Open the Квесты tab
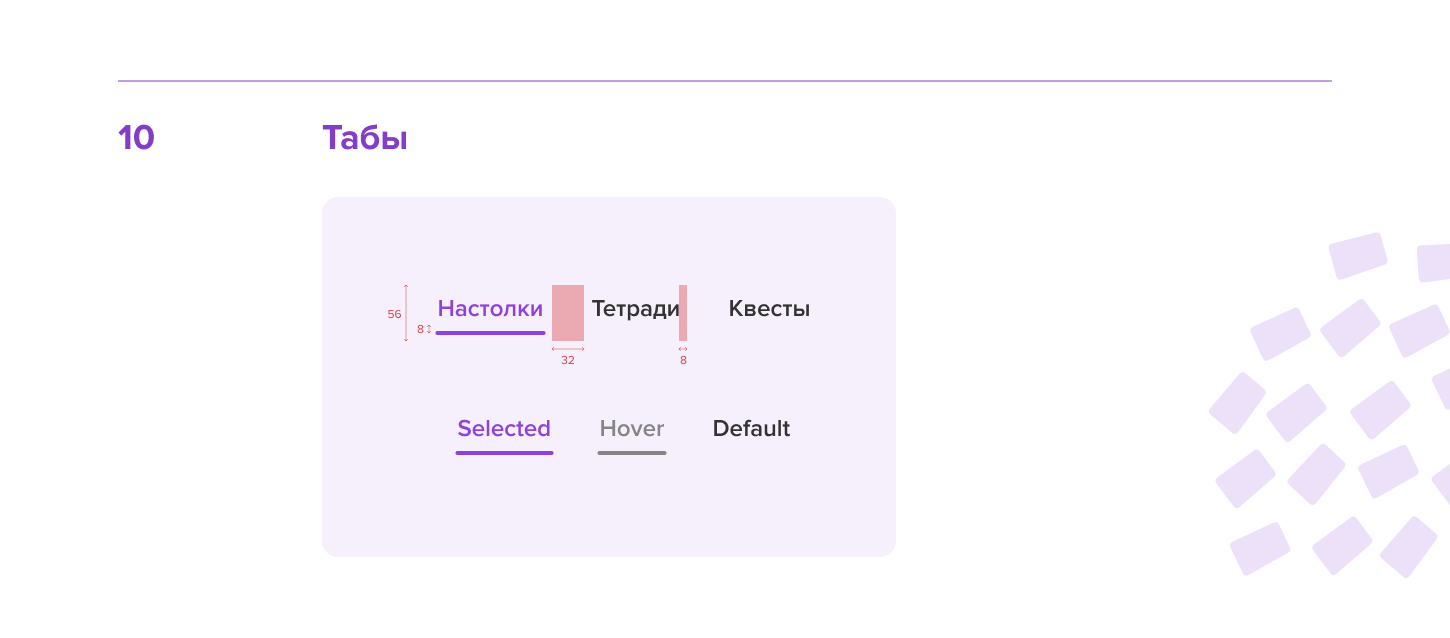Viewport: 1450px width, 638px height. pyautogui.click(x=769, y=309)
